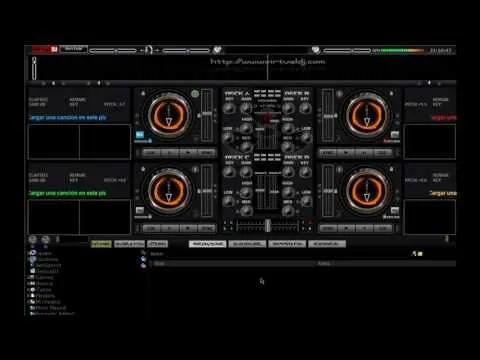This screenshot has height=360, width=480.
Task: Toggle the green round indicator on Deck A
Action: tap(195, 94)
